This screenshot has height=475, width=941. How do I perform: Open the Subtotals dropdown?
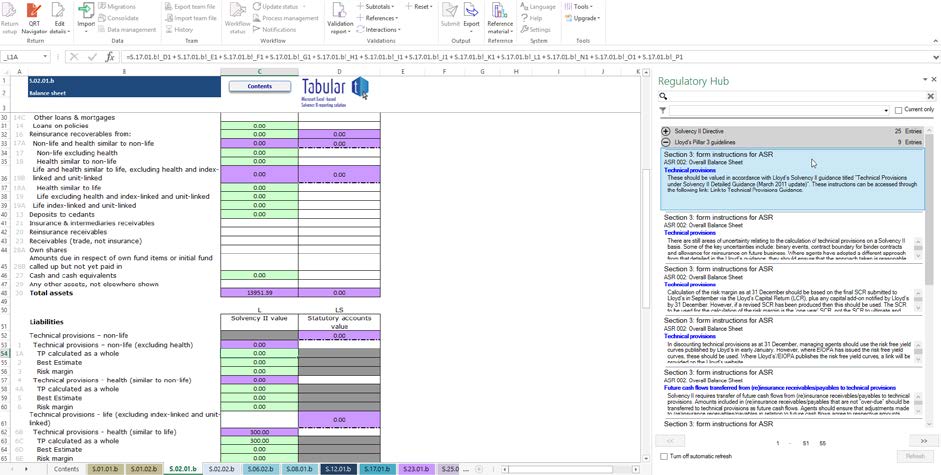(376, 7)
